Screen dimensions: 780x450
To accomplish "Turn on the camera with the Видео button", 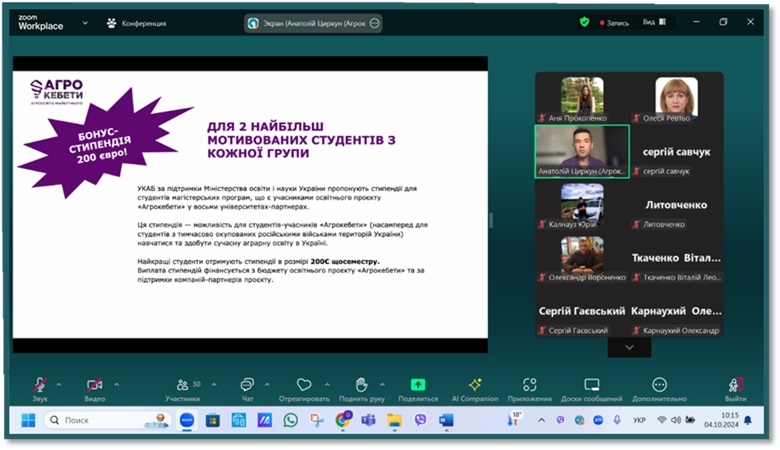I will [x=95, y=389].
